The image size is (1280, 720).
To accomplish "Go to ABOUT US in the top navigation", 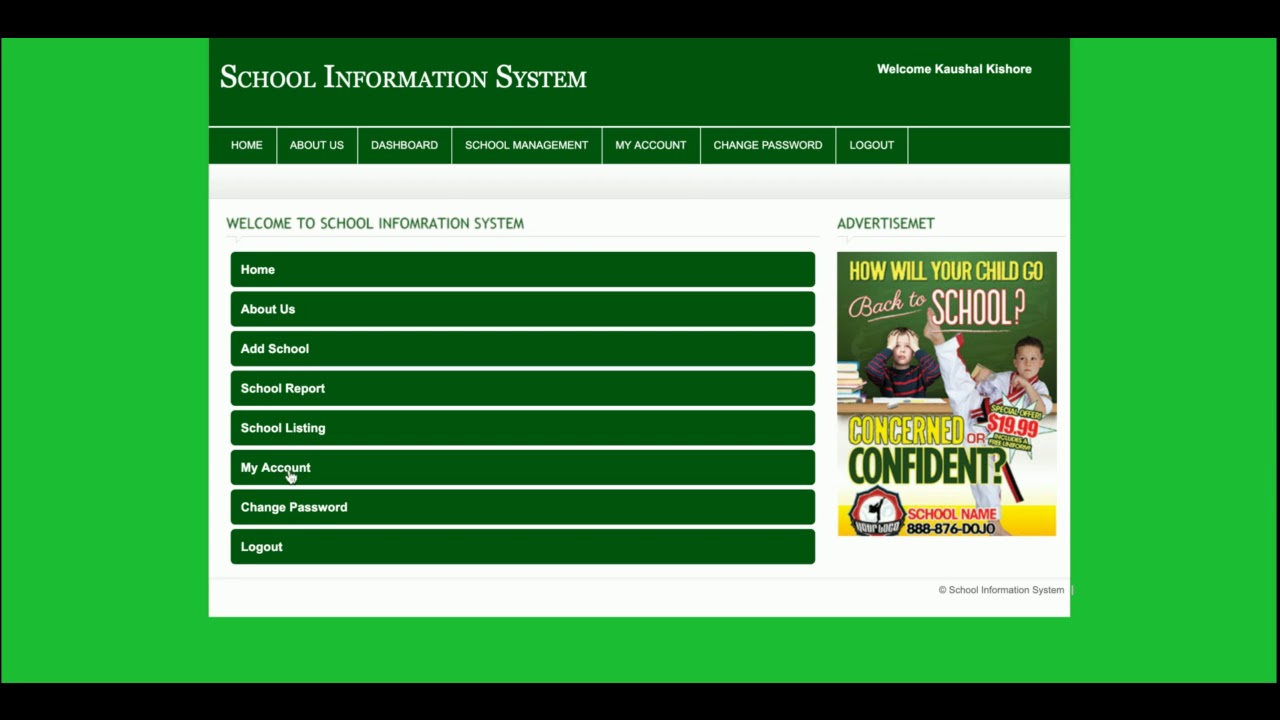I will pyautogui.click(x=317, y=145).
